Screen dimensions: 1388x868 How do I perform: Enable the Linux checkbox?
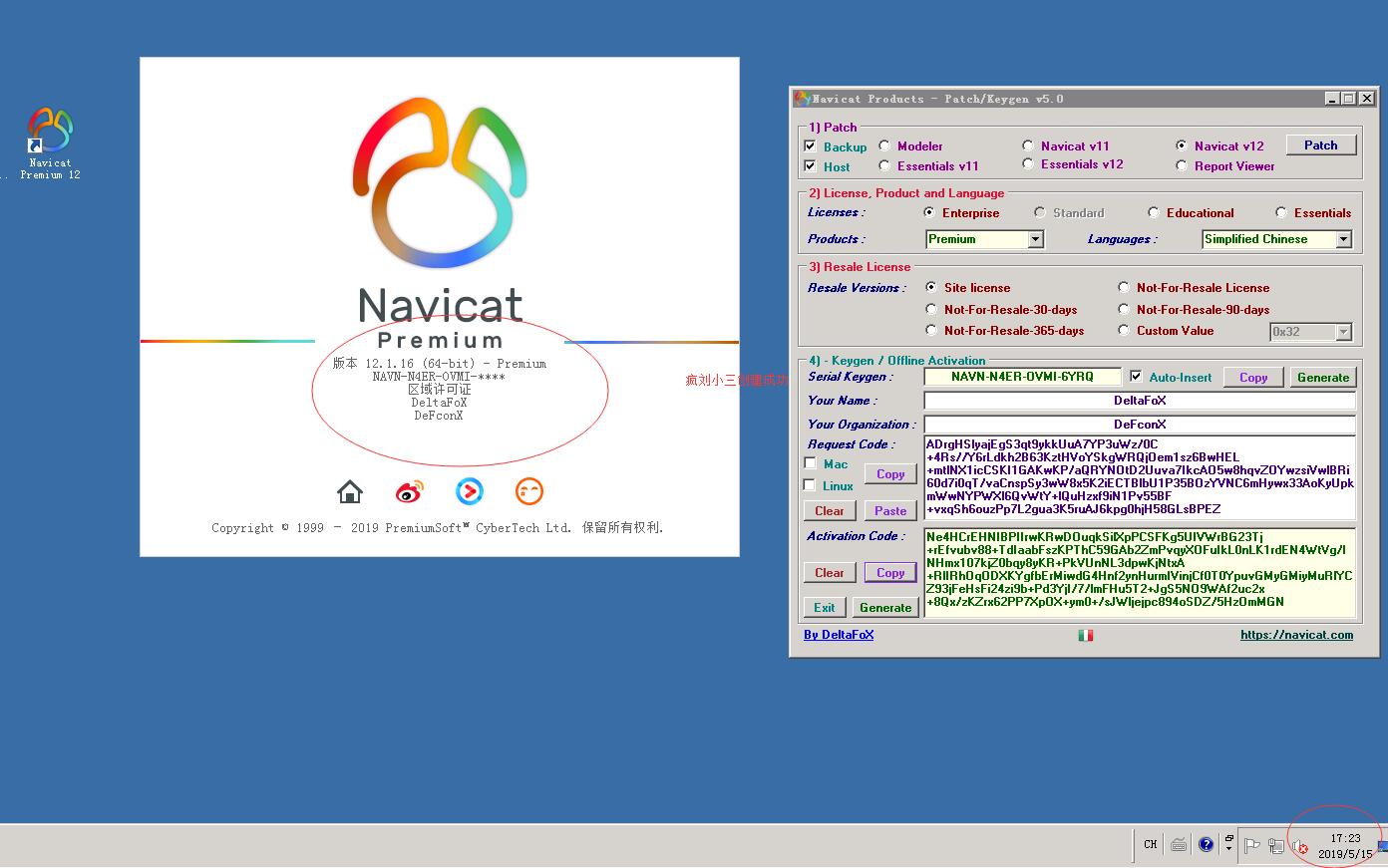point(810,485)
